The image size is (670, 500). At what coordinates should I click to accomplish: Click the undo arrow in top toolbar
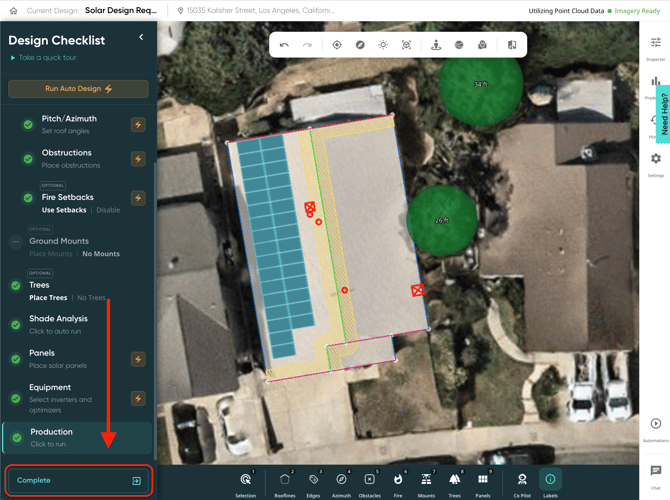point(284,45)
